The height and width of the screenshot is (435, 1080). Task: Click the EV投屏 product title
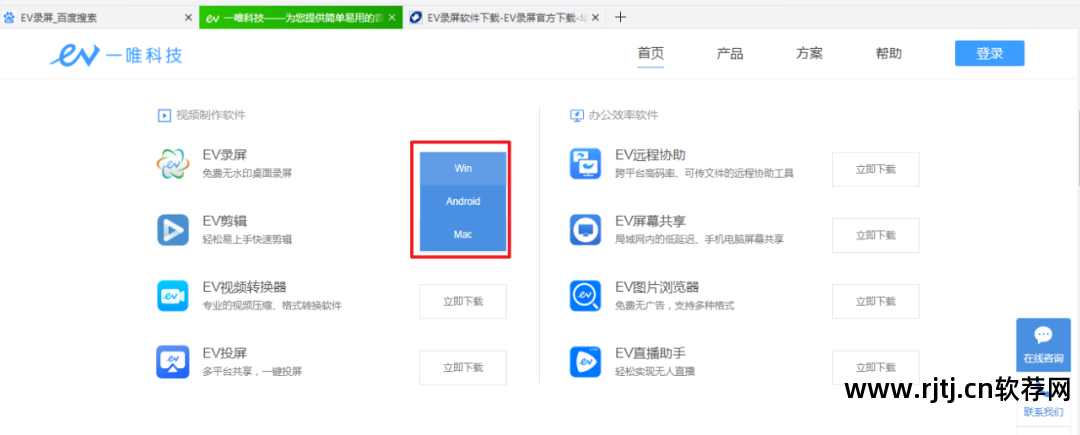coord(225,354)
